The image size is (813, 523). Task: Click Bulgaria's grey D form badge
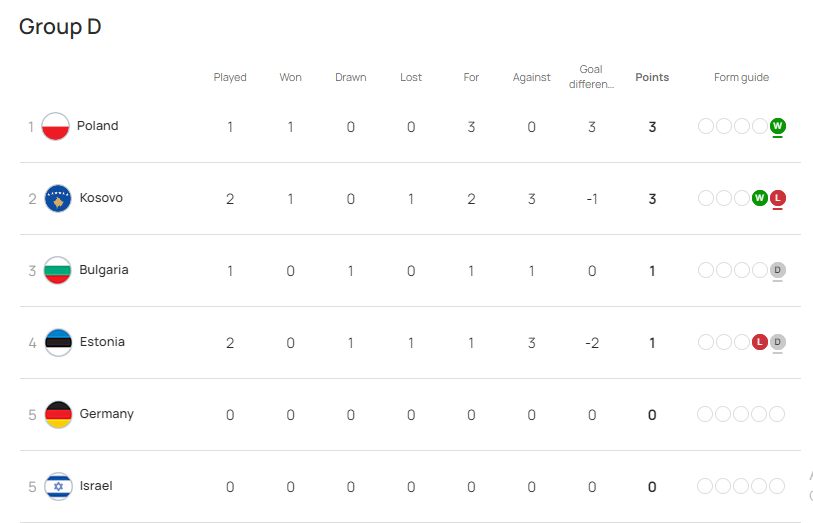click(777, 270)
